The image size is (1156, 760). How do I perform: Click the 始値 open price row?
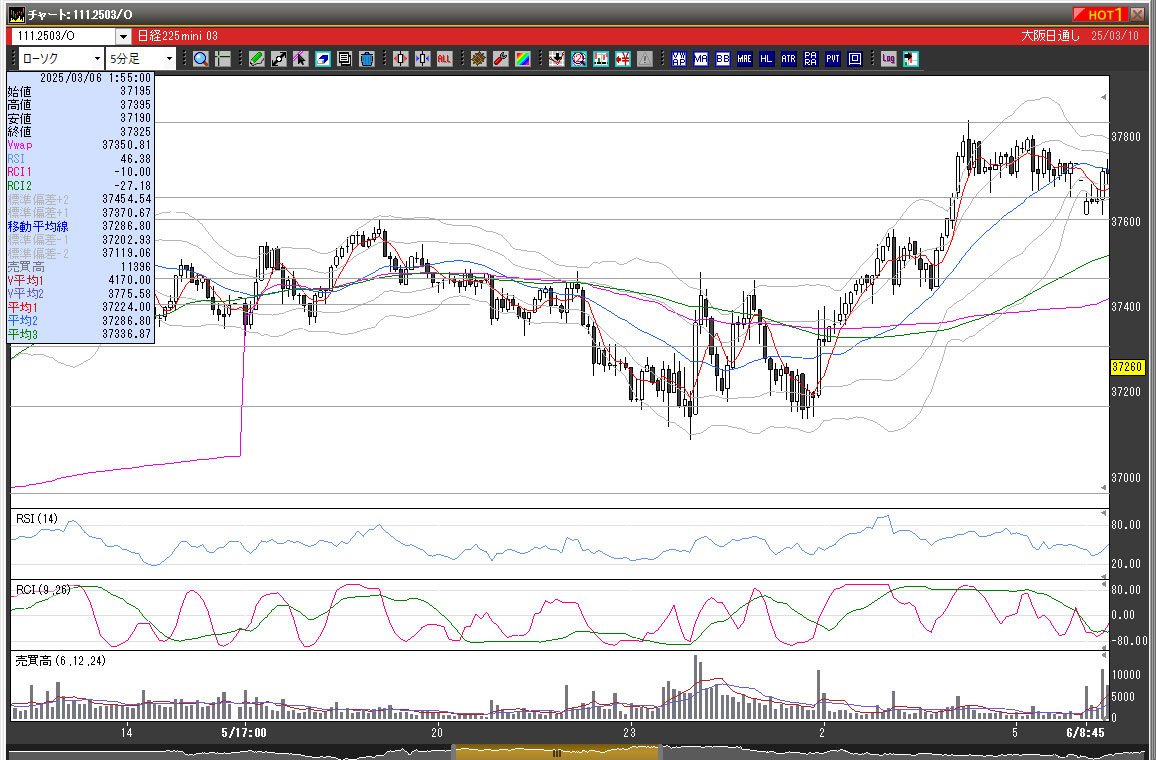click(80, 91)
